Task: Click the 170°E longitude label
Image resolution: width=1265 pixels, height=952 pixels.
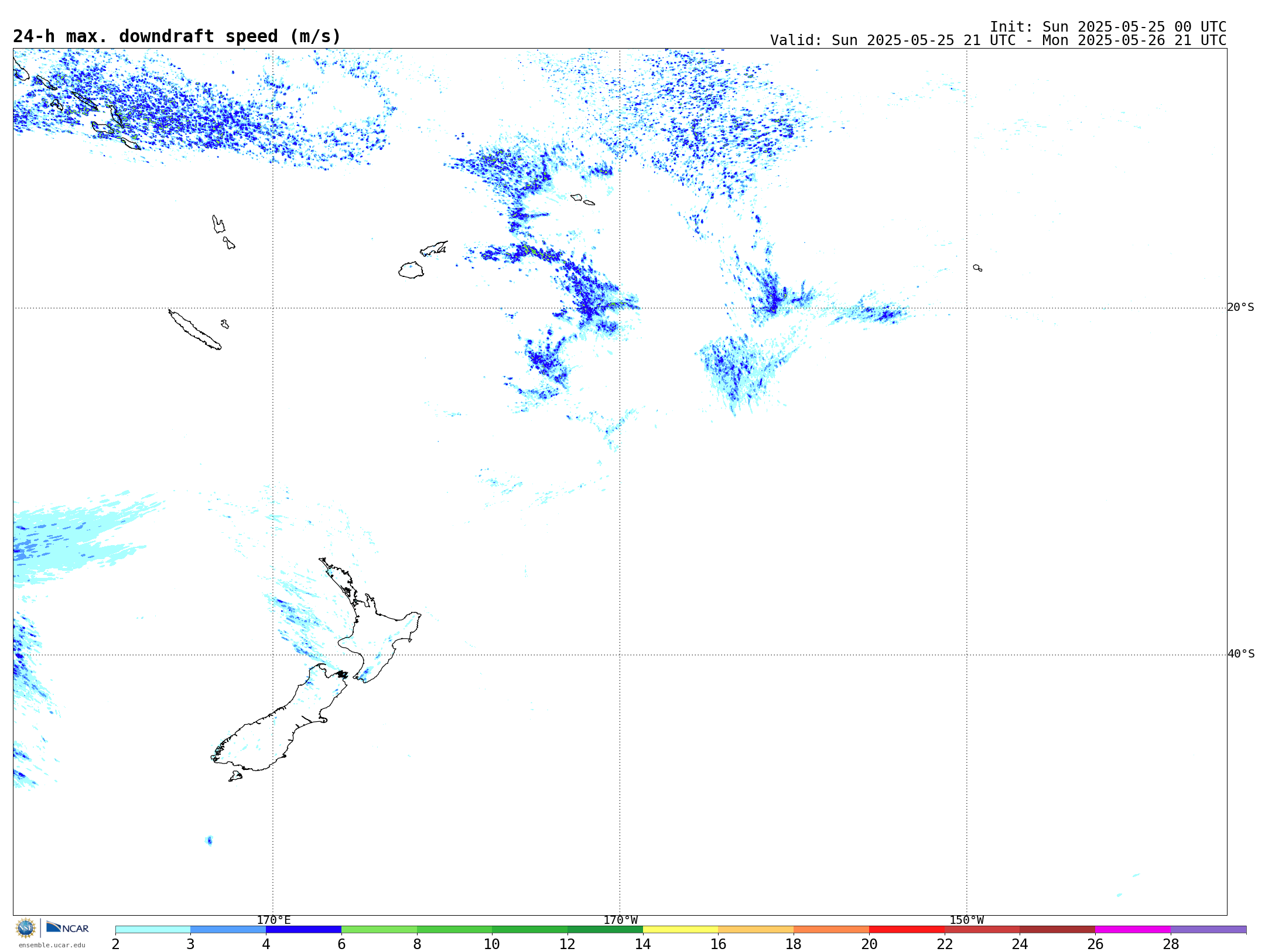Action: tap(273, 920)
